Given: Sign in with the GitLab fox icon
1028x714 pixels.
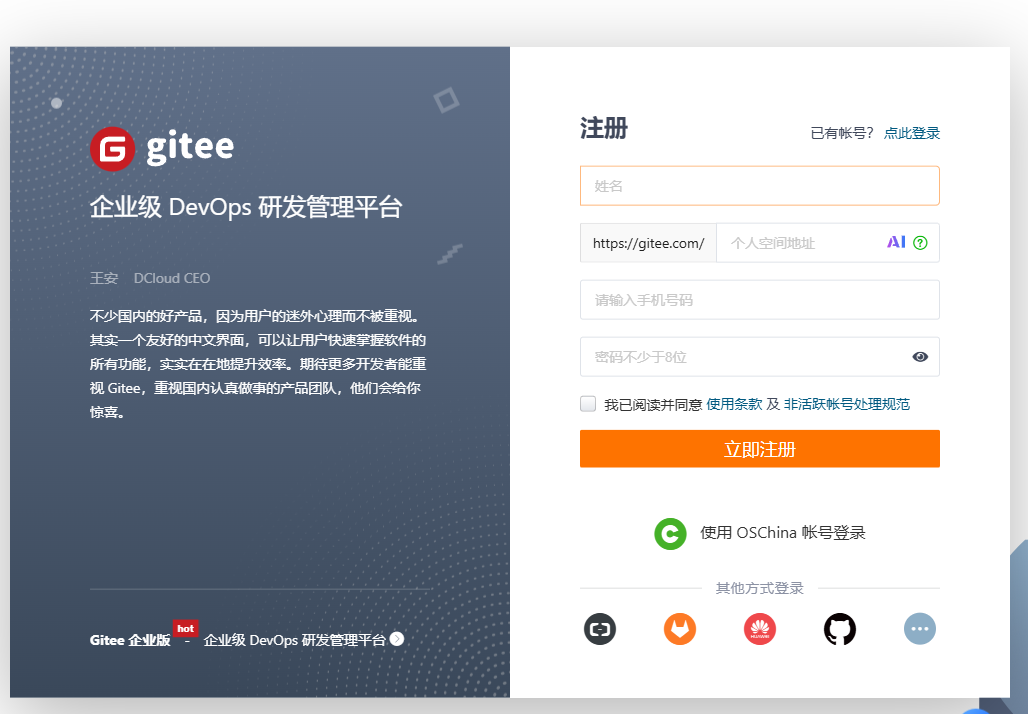Looking at the screenshot, I should point(680,629).
